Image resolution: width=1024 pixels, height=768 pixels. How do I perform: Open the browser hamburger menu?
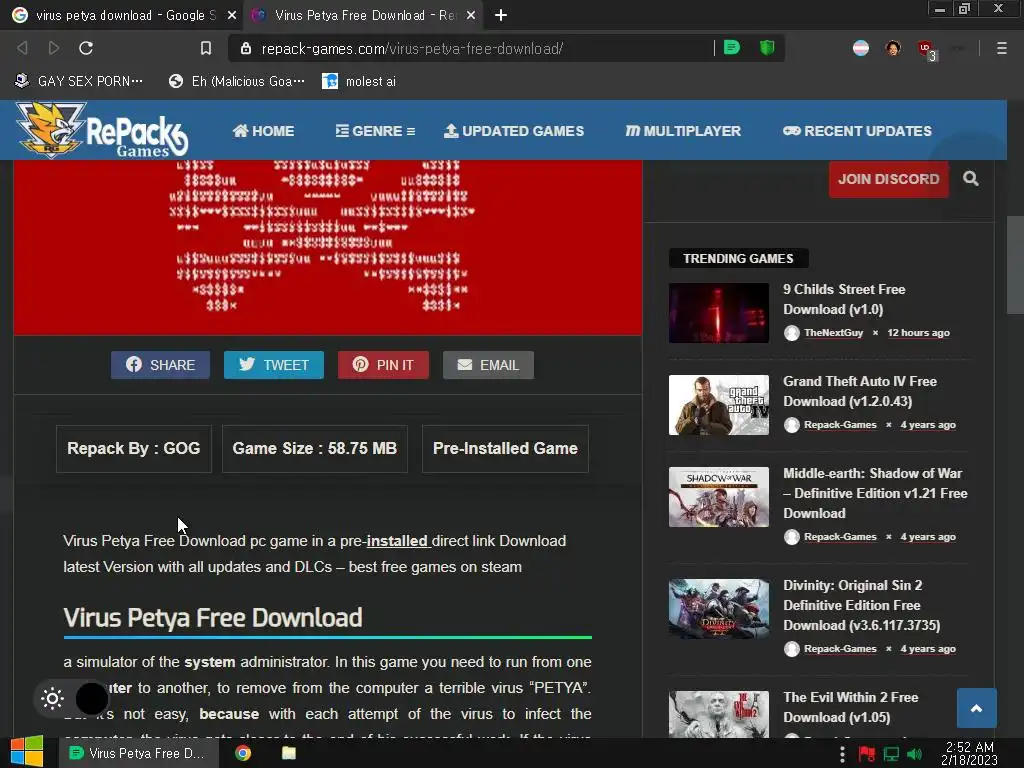1001,48
